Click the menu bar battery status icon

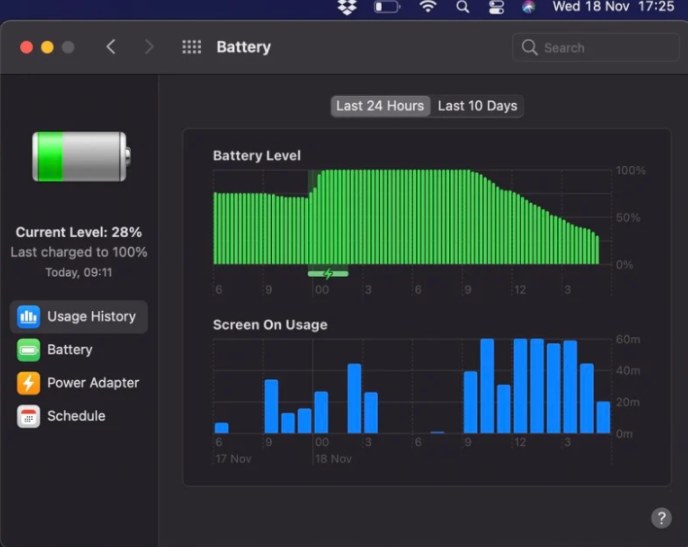click(387, 7)
